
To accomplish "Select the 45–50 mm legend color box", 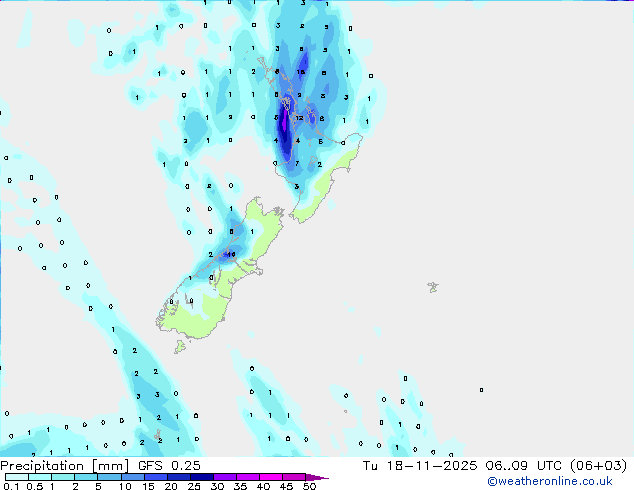I will pyautogui.click(x=294, y=477).
